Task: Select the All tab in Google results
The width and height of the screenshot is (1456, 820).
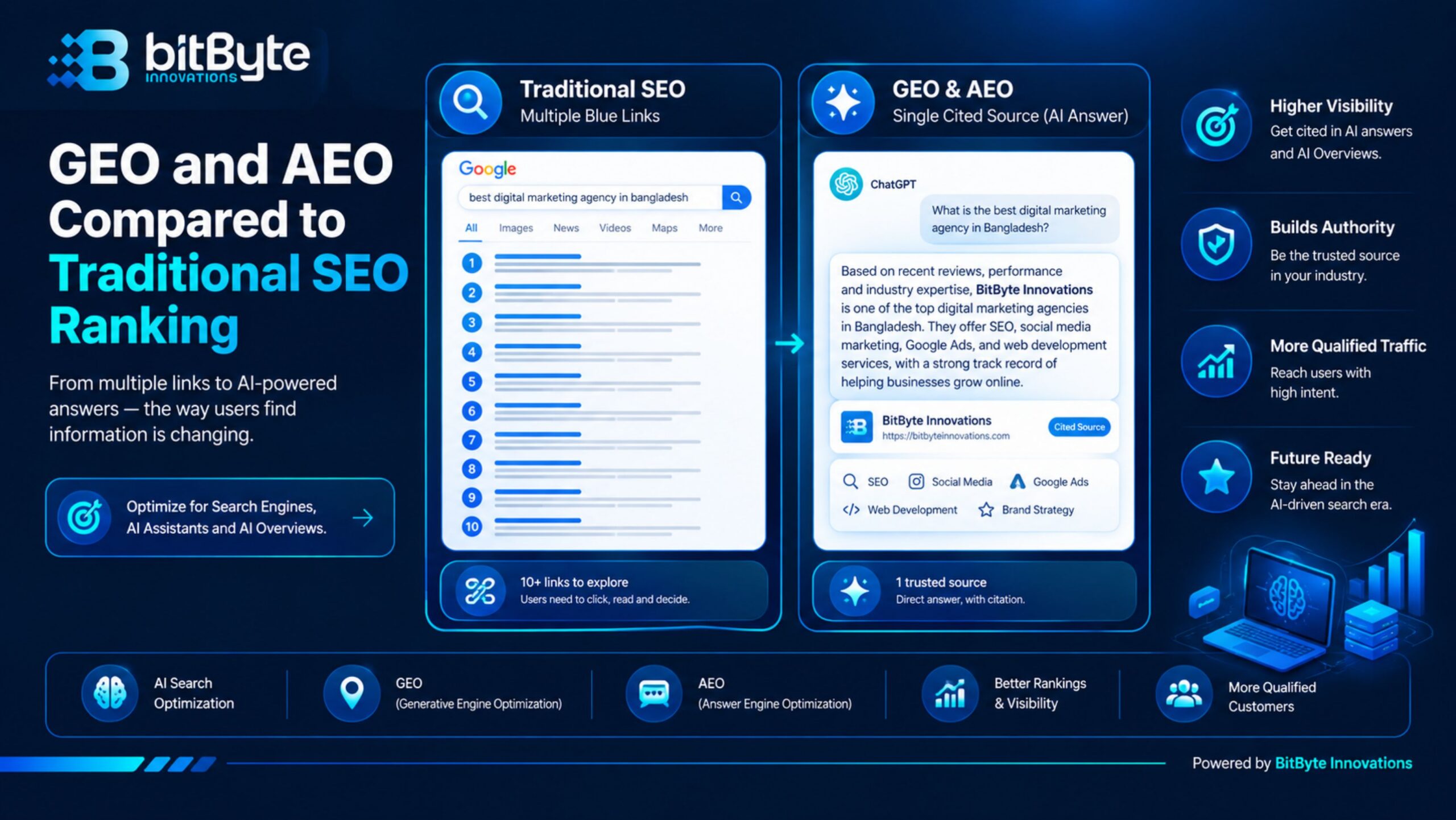Action: click(471, 228)
